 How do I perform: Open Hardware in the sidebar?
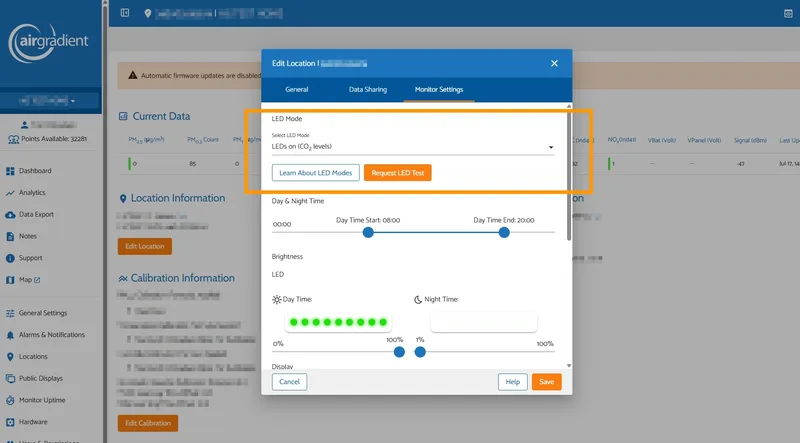33,422
